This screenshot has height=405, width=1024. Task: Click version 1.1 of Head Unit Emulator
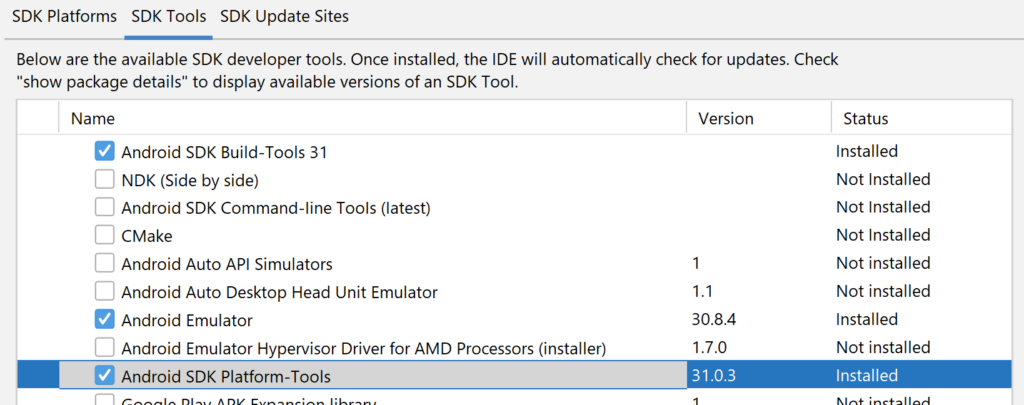point(701,291)
